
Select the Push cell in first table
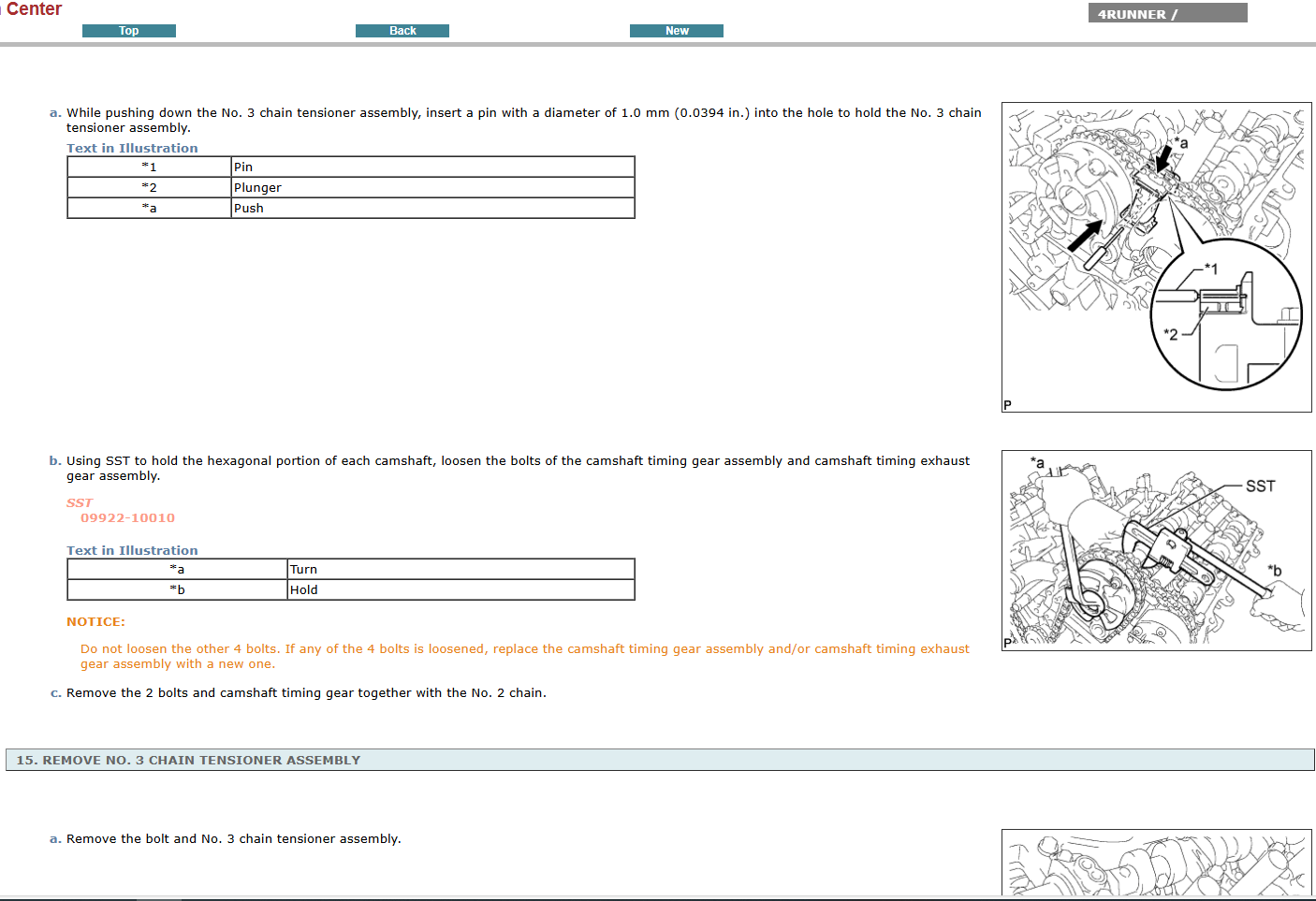[431, 209]
